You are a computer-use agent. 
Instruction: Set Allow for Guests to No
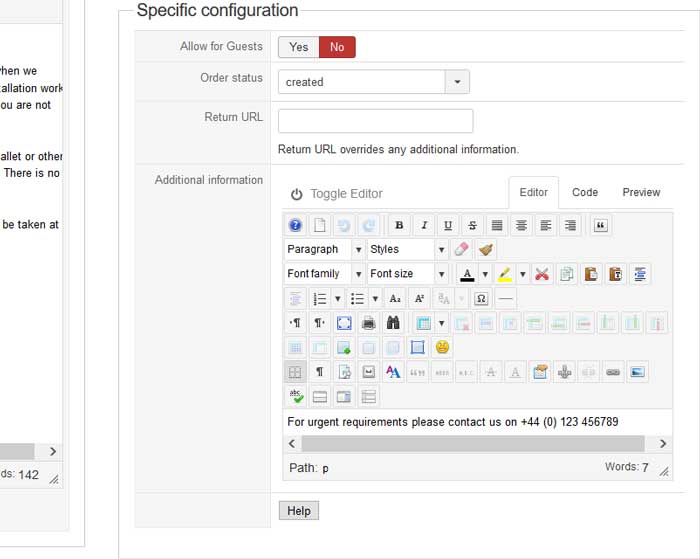[x=337, y=47]
